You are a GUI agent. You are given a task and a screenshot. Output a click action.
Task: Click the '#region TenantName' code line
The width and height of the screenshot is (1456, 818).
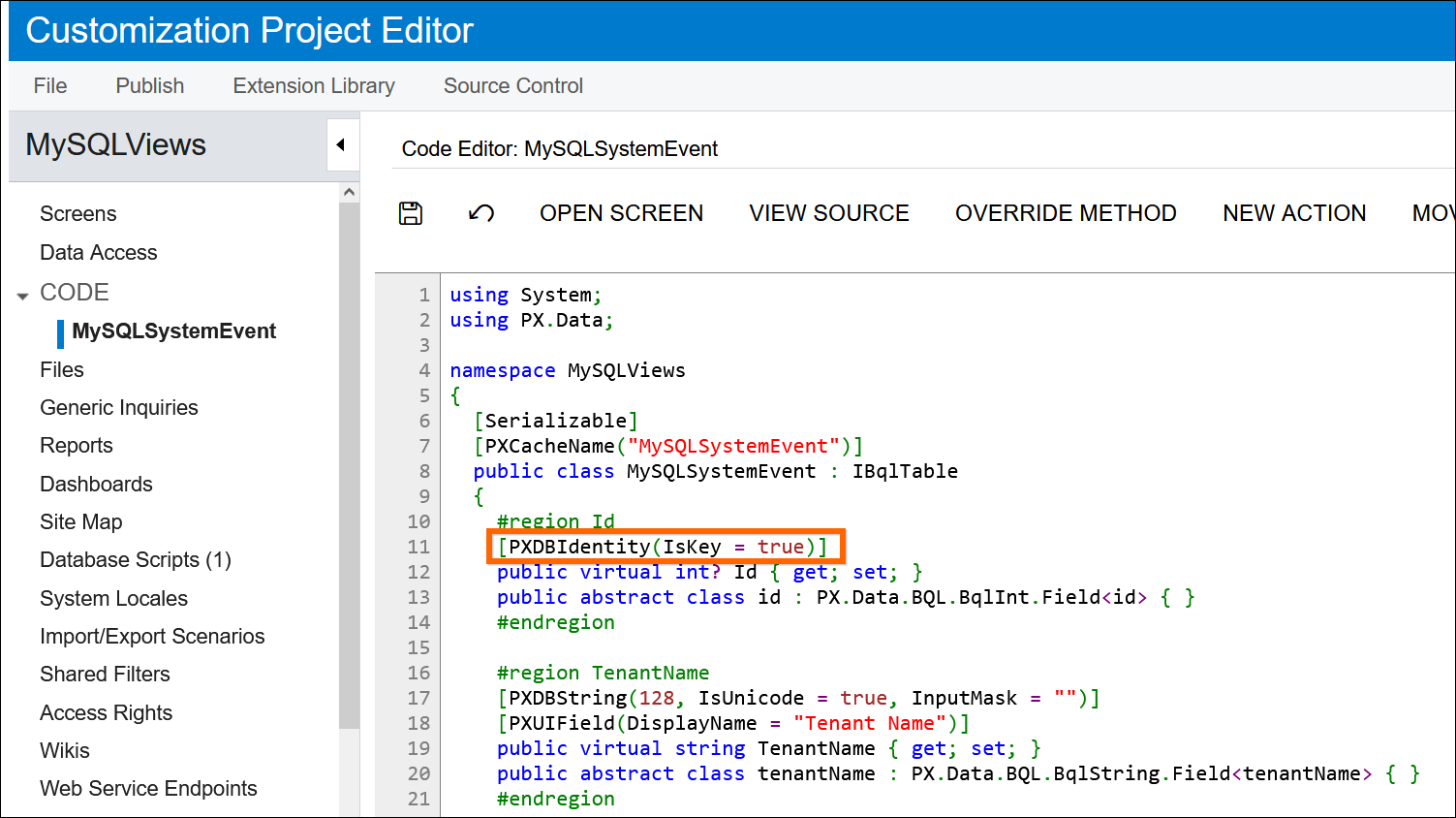[x=603, y=673]
